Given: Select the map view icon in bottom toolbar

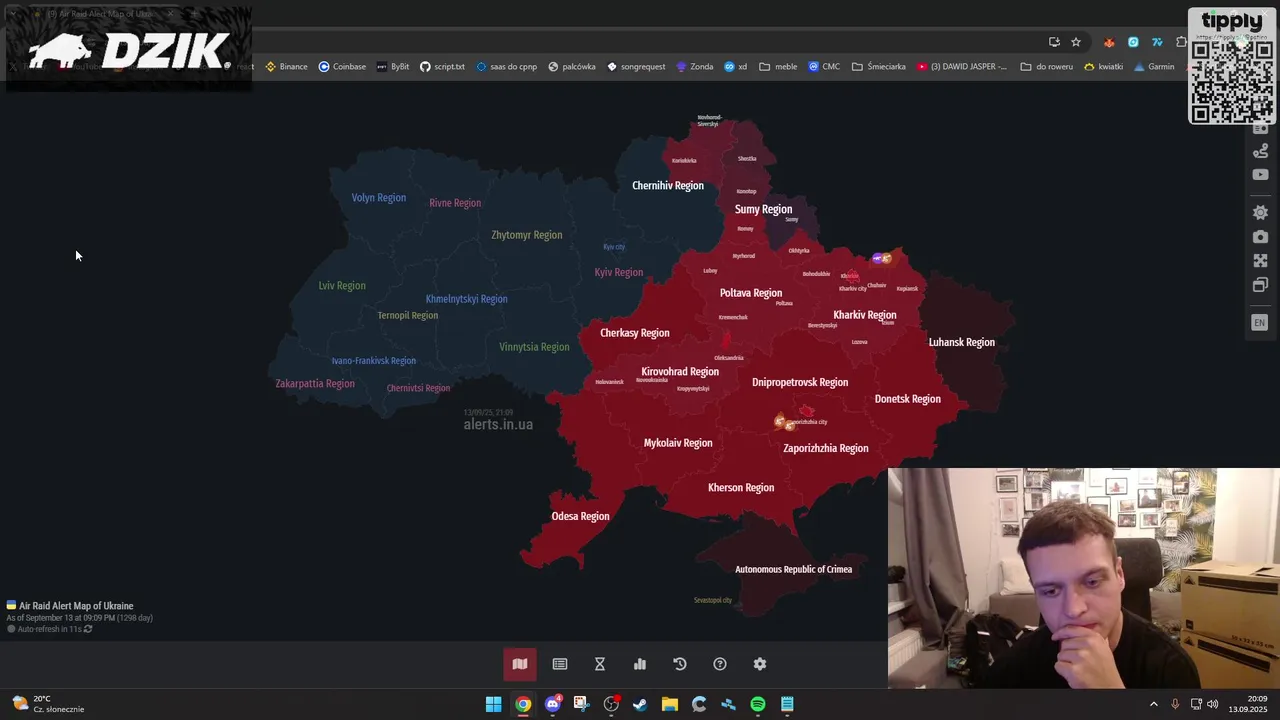Looking at the screenshot, I should (520, 664).
